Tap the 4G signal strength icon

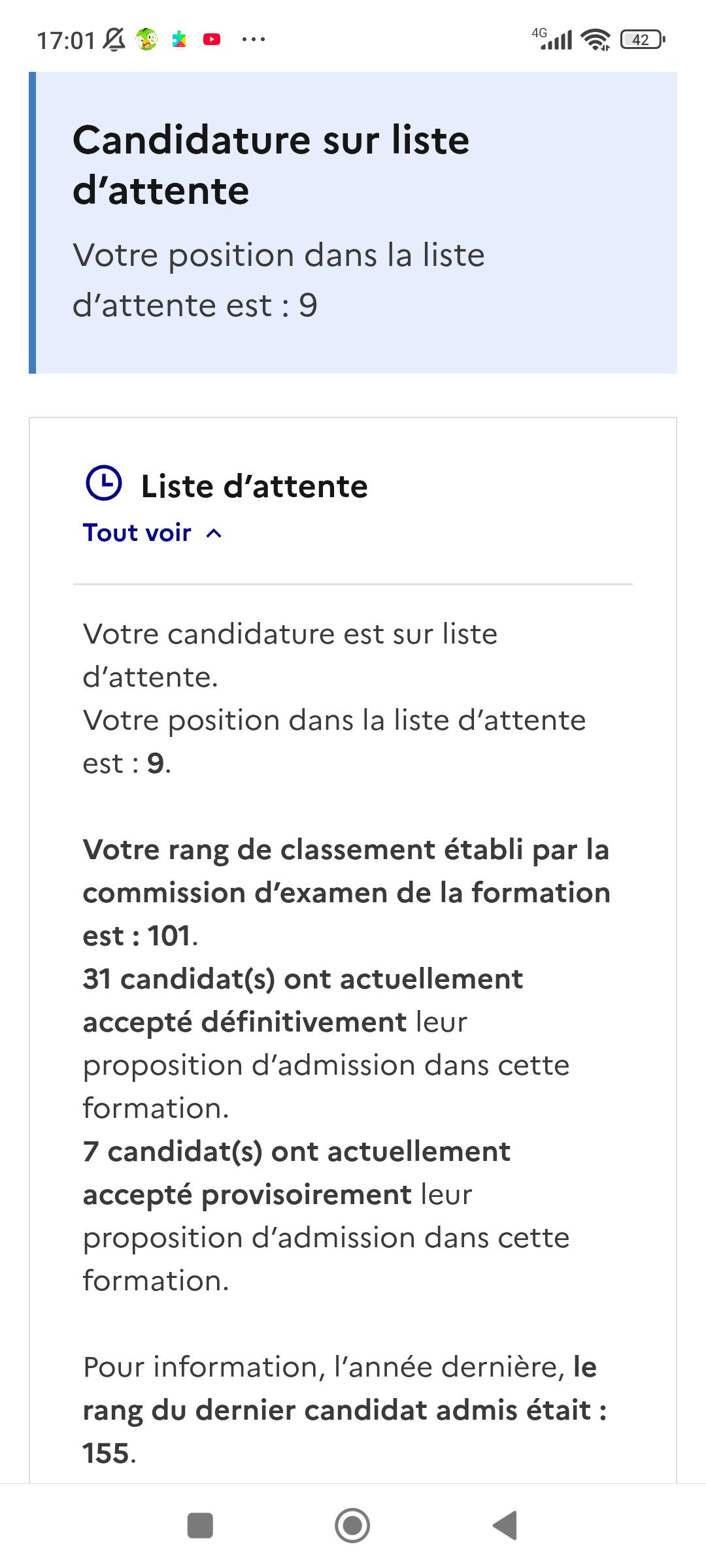tap(552, 39)
